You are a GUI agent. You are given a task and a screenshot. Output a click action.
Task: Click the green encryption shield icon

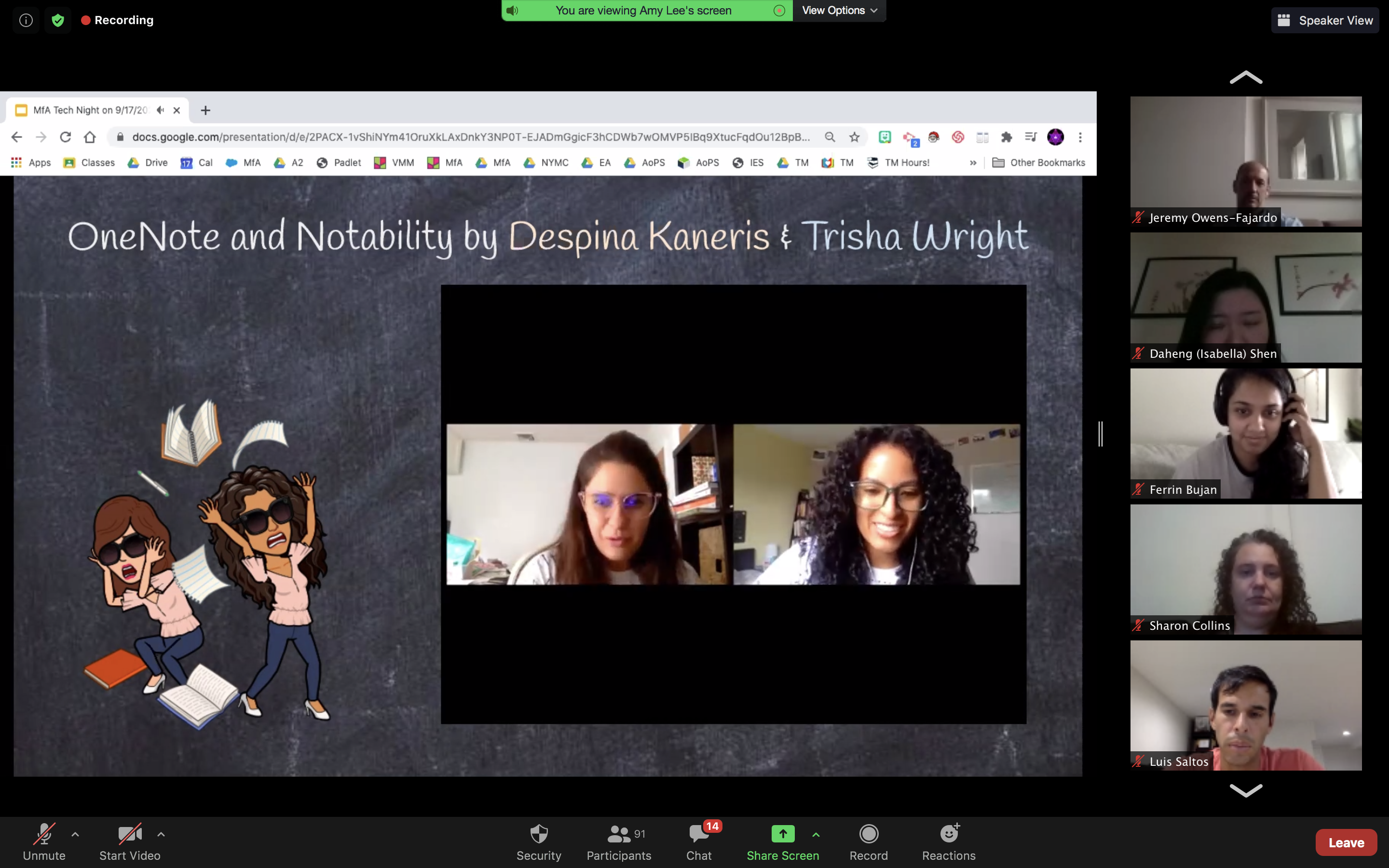57,20
